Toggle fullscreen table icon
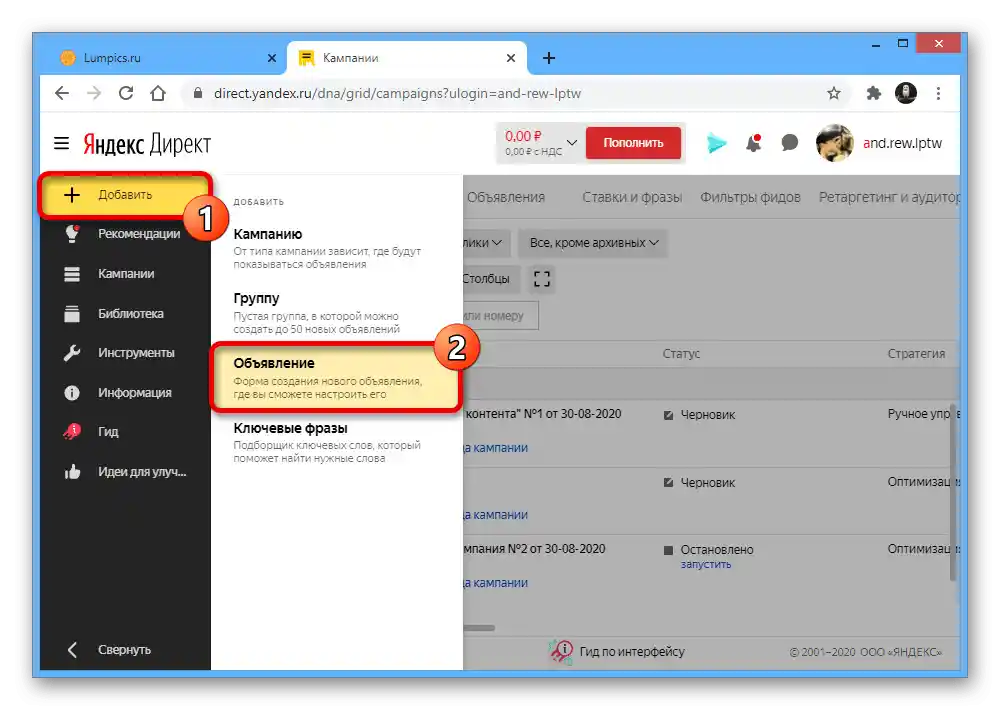The width and height of the screenshot is (1000, 710). point(541,279)
